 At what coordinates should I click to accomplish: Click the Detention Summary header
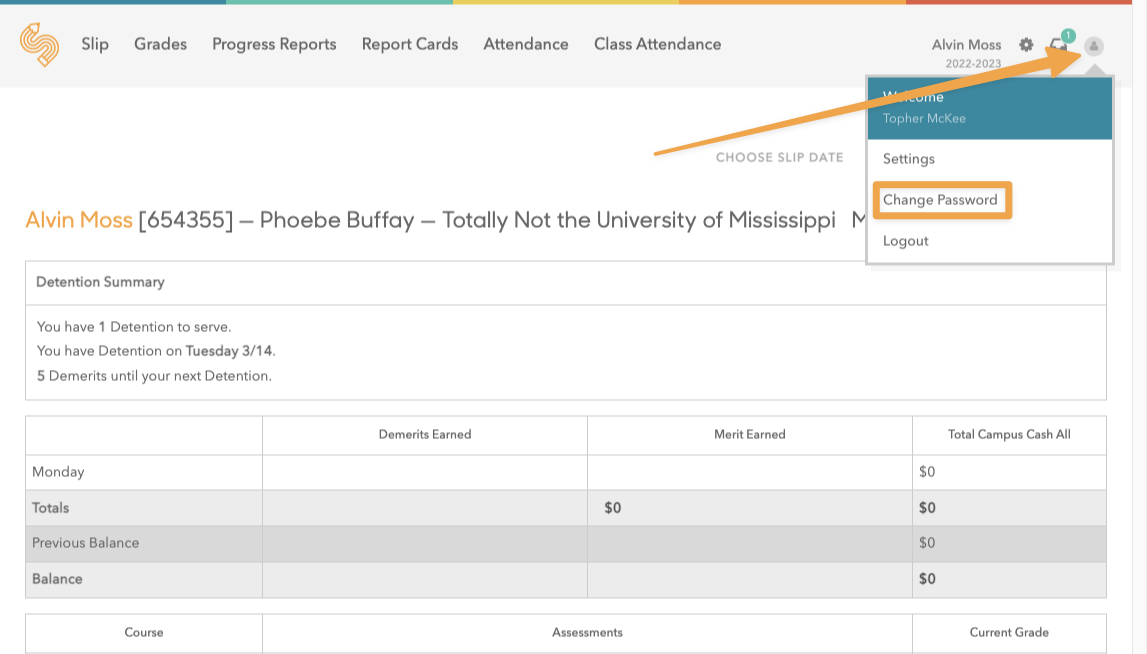(100, 282)
